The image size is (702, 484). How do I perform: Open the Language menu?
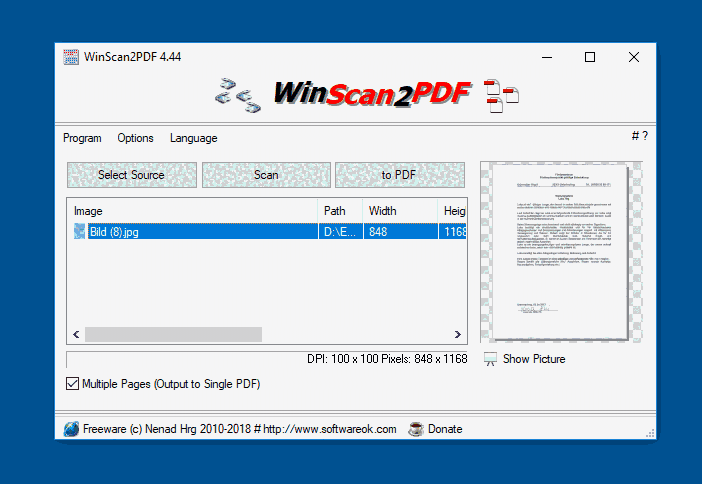pyautogui.click(x=193, y=138)
